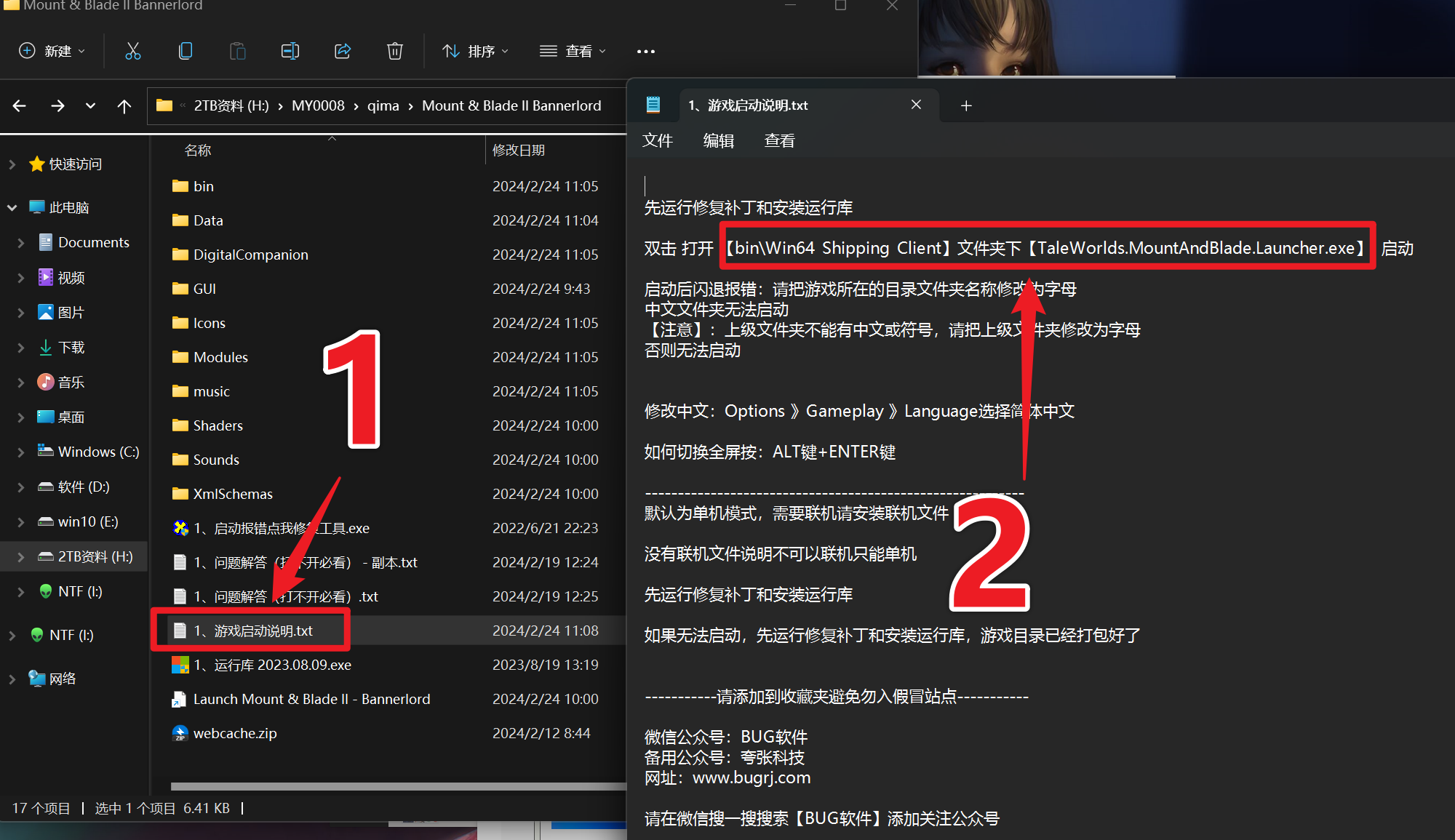Viewport: 1455px width, 840px height.
Task: Go up to the parent folder
Action: click(124, 106)
